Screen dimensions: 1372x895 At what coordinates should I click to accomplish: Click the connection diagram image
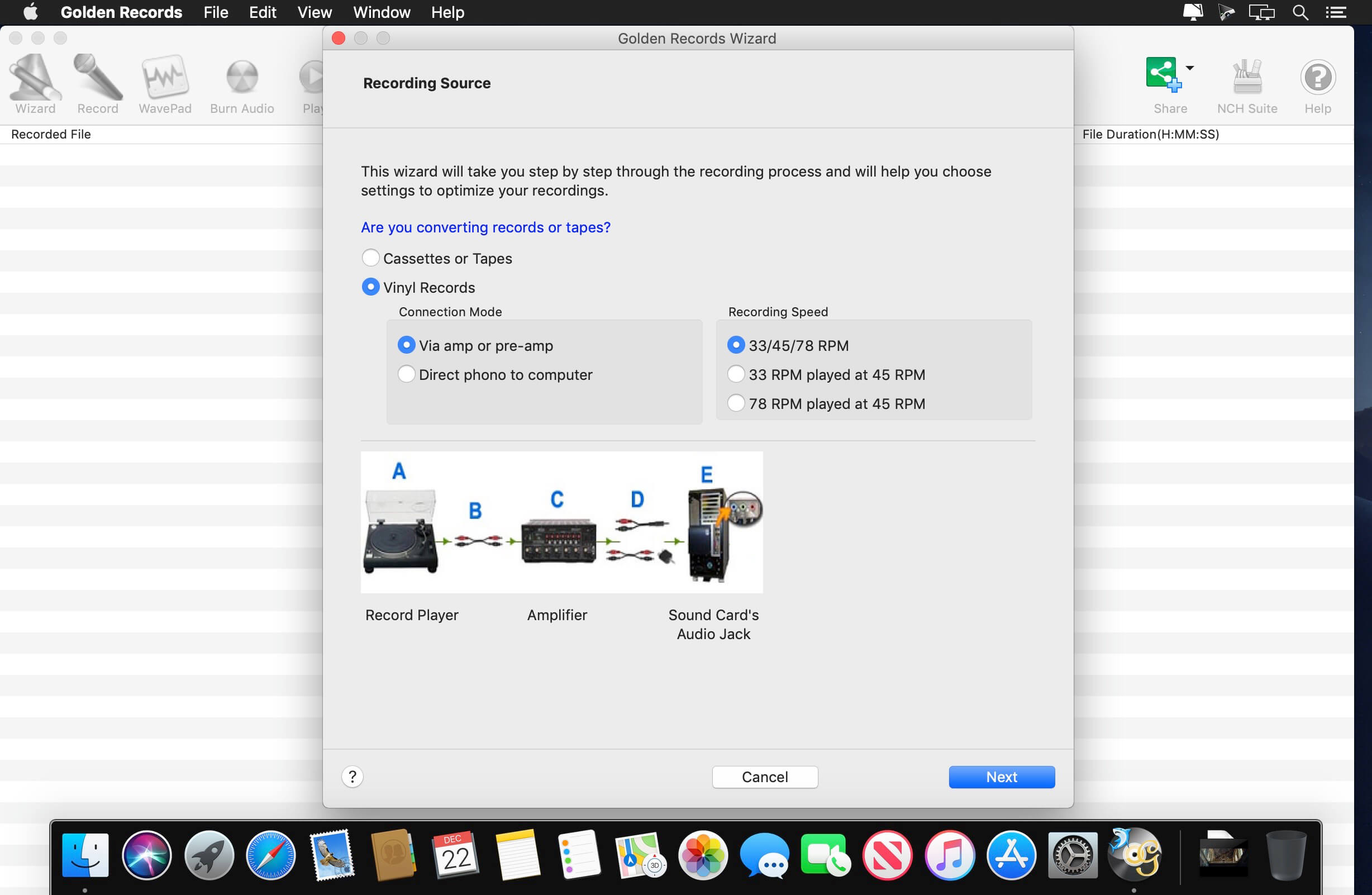point(561,522)
